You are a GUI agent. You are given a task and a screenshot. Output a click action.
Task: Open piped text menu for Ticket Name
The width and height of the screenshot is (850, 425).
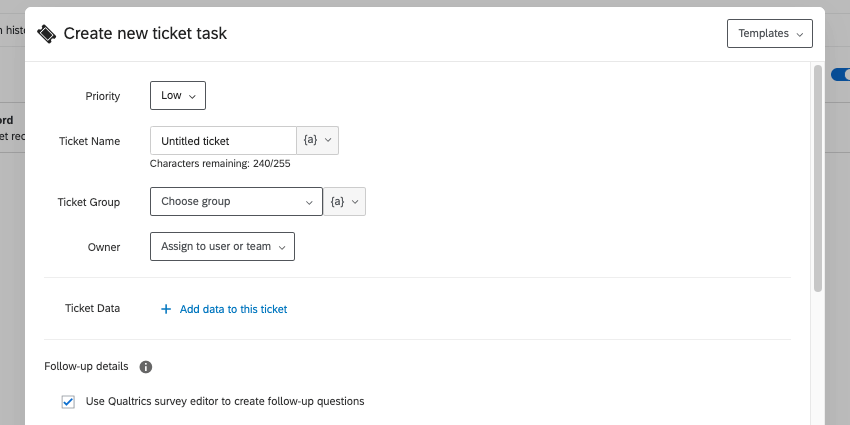[x=318, y=141]
